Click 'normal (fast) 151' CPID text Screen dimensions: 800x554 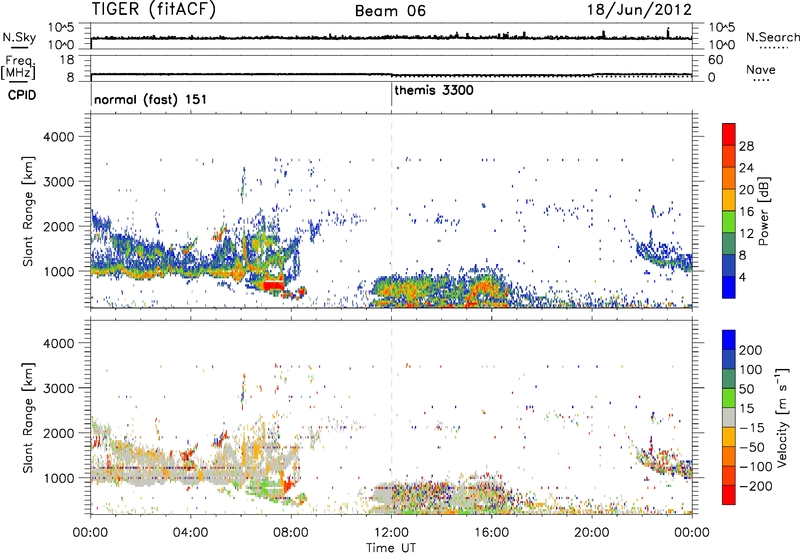[x=151, y=99]
